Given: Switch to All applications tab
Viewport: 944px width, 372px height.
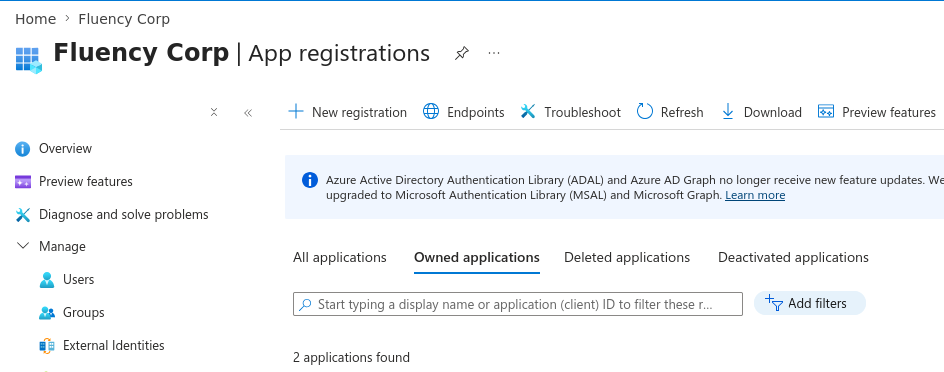Looking at the screenshot, I should [x=340, y=258].
